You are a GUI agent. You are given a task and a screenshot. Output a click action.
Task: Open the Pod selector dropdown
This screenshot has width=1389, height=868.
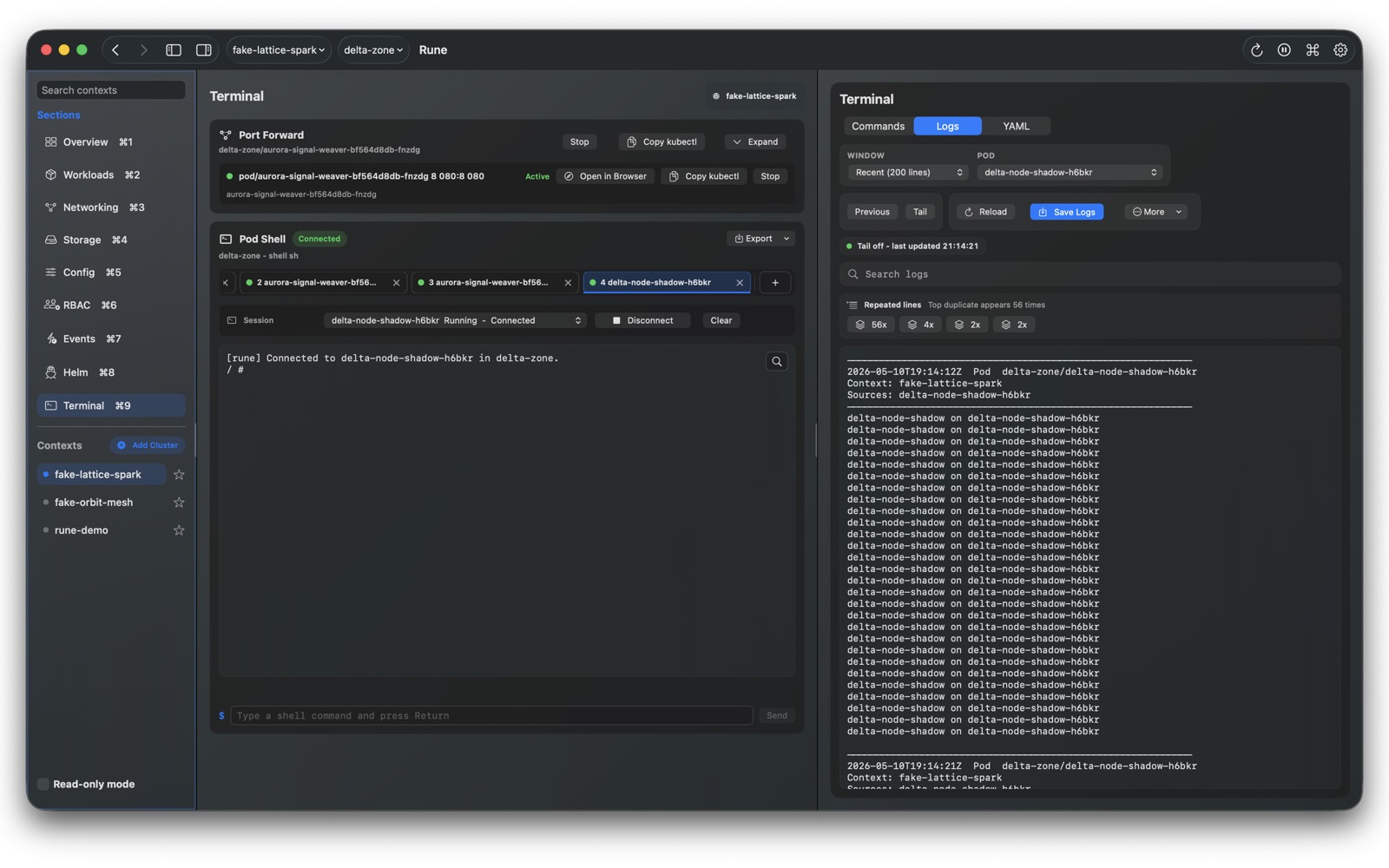(1070, 173)
